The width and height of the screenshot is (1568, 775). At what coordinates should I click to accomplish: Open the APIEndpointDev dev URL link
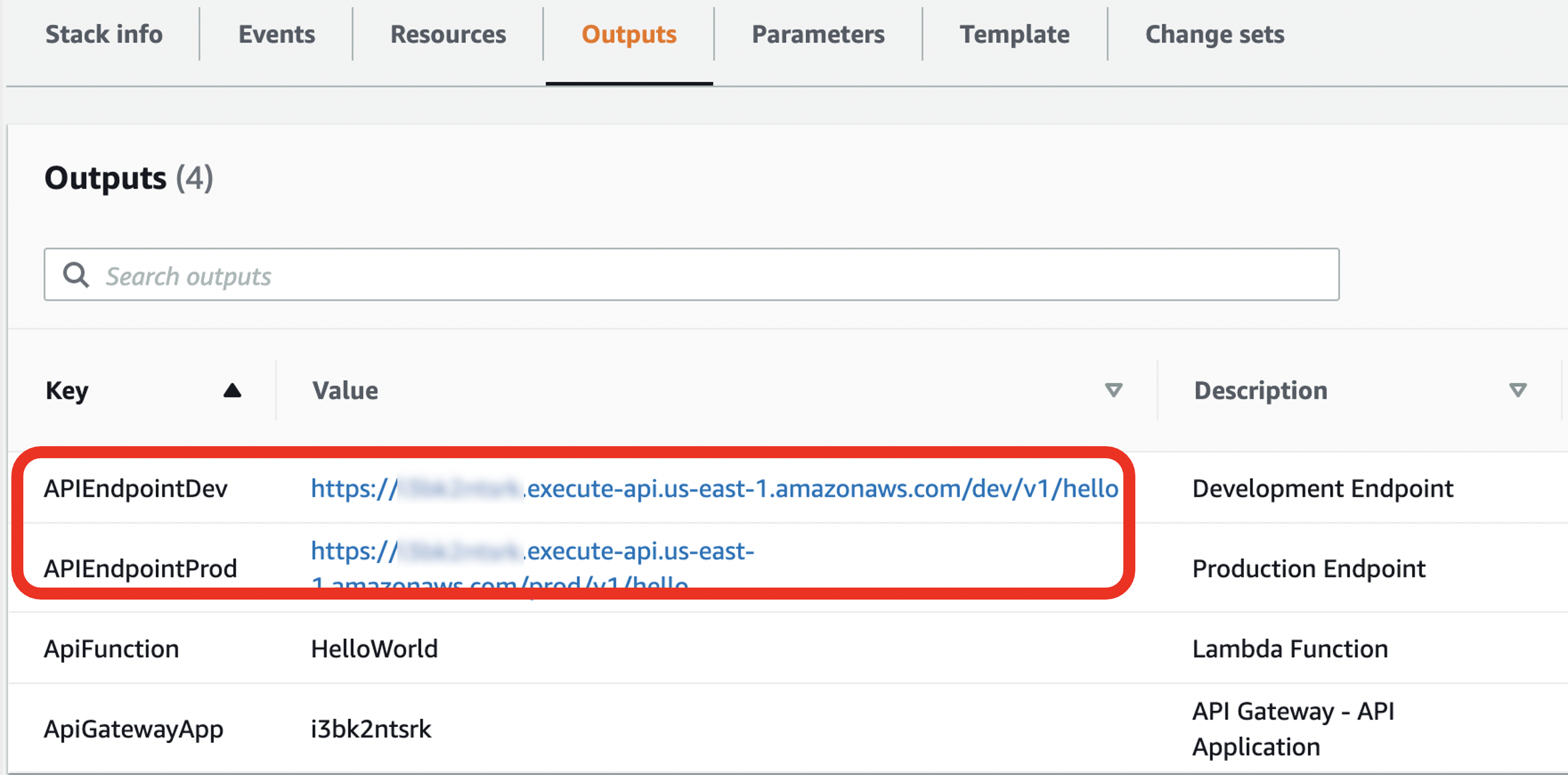click(713, 489)
